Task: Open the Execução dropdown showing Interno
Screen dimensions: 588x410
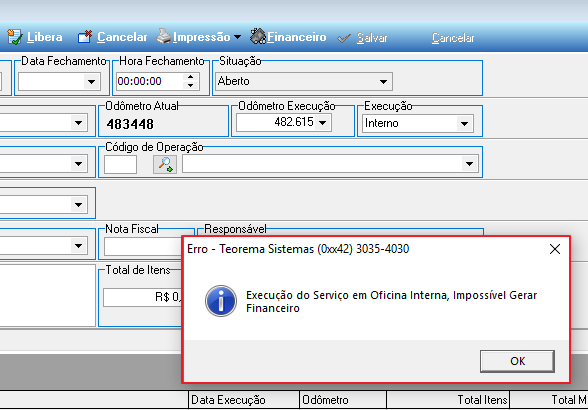Action: [464, 123]
